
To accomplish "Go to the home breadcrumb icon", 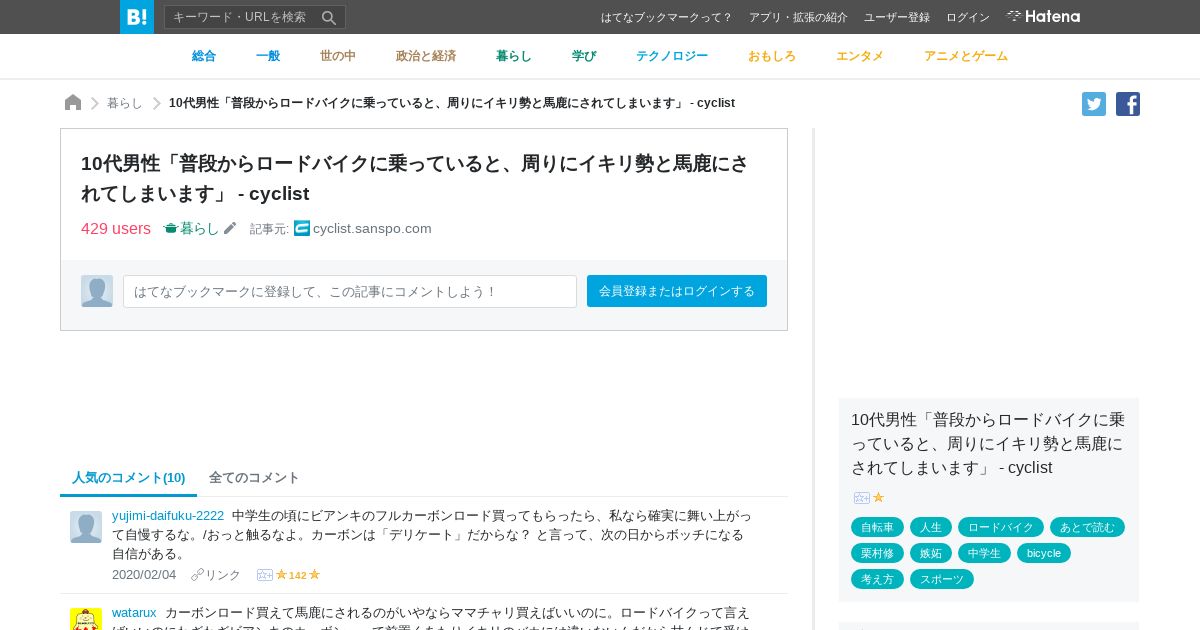I will [x=73, y=103].
